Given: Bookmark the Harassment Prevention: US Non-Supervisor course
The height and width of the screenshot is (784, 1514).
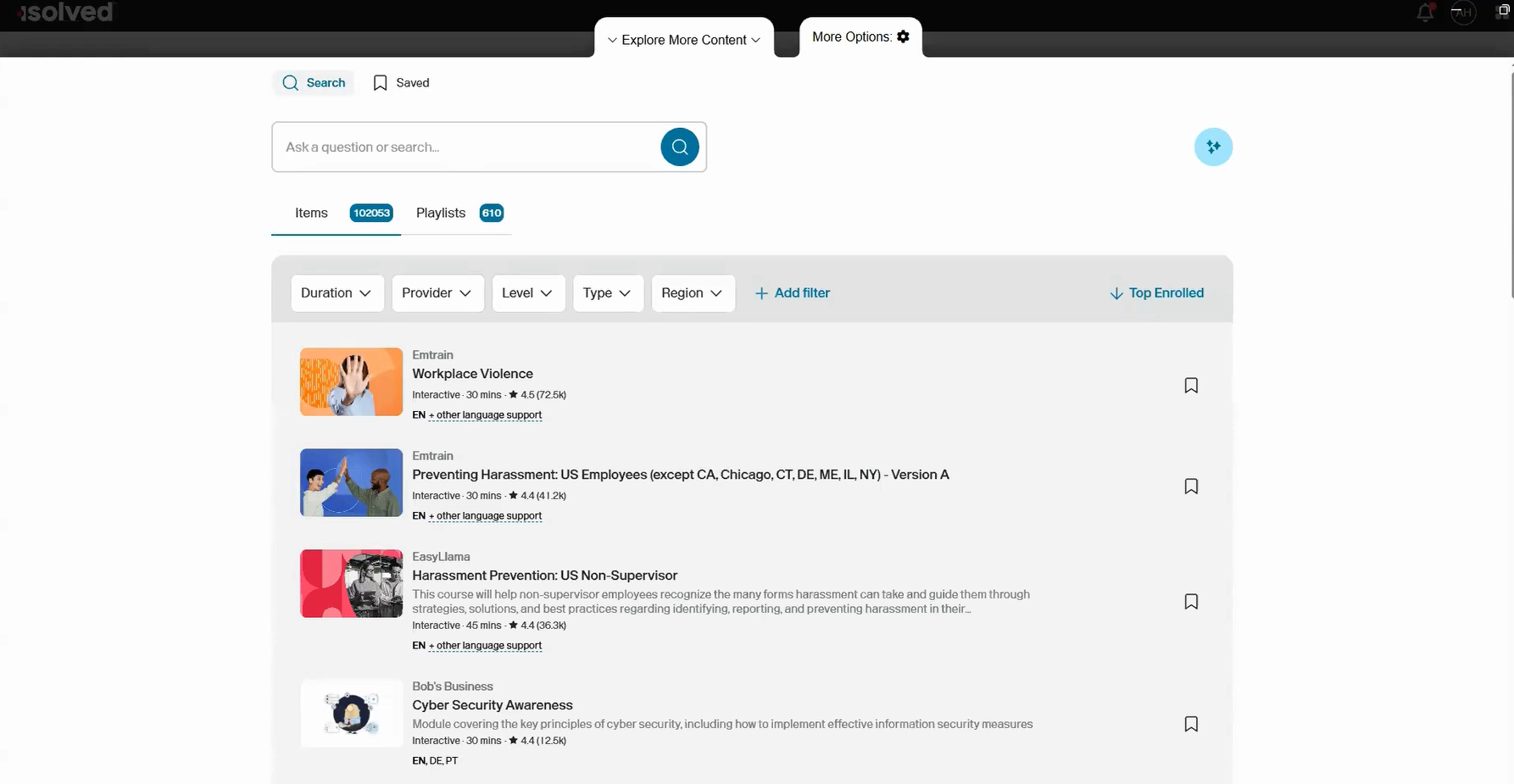Looking at the screenshot, I should point(1190,601).
